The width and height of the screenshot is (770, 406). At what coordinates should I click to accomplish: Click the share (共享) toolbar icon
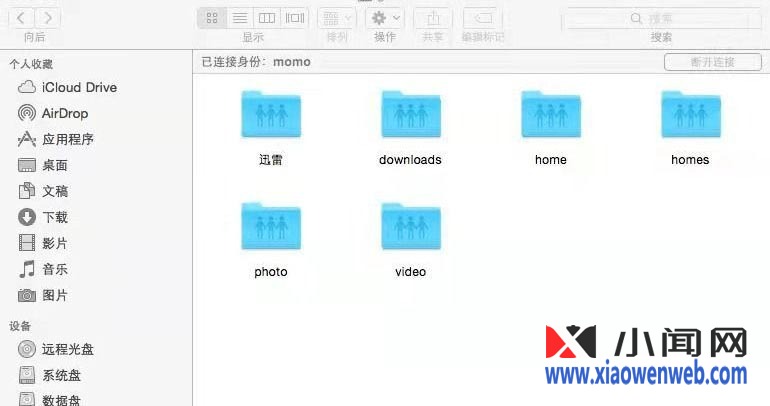(433, 18)
